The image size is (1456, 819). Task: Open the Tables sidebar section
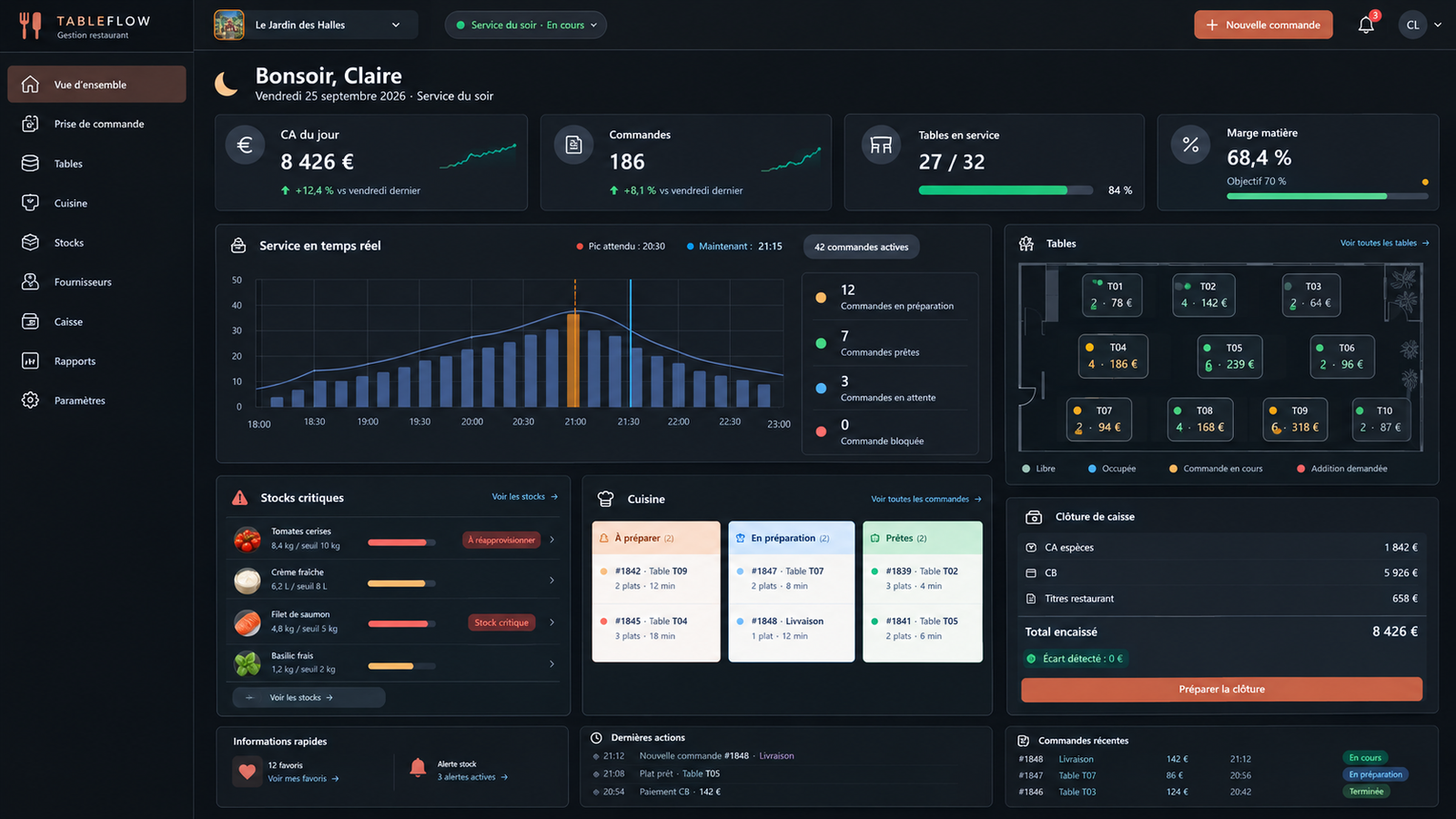click(x=96, y=164)
